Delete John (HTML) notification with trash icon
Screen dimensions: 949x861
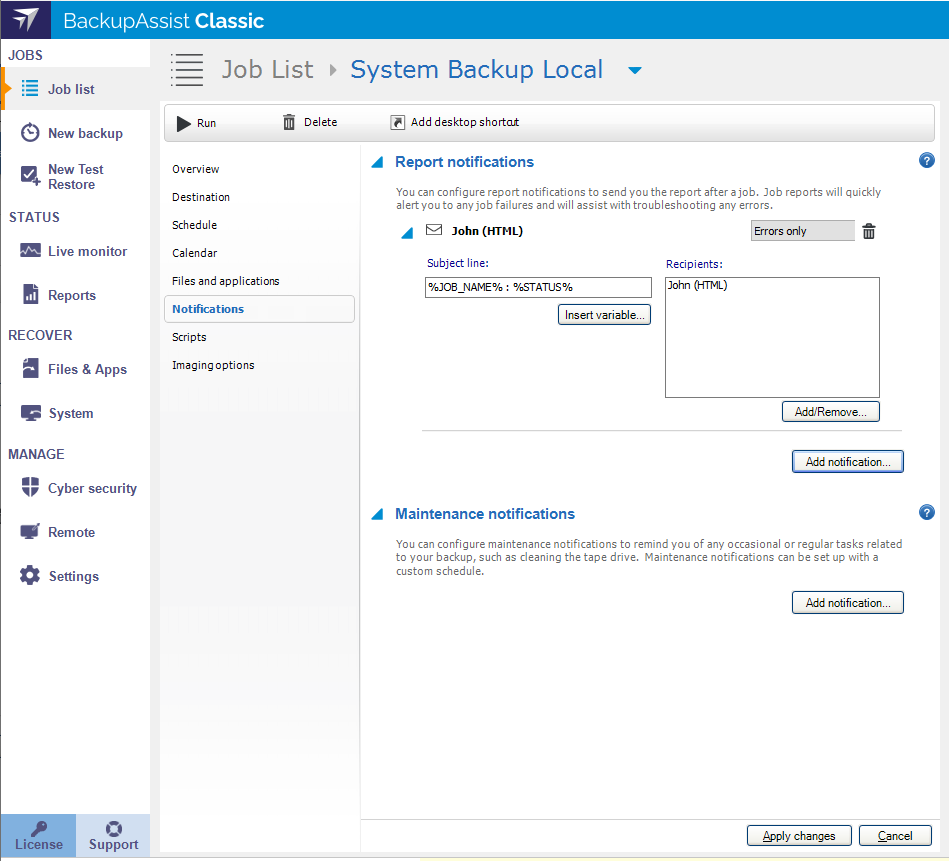pos(869,231)
